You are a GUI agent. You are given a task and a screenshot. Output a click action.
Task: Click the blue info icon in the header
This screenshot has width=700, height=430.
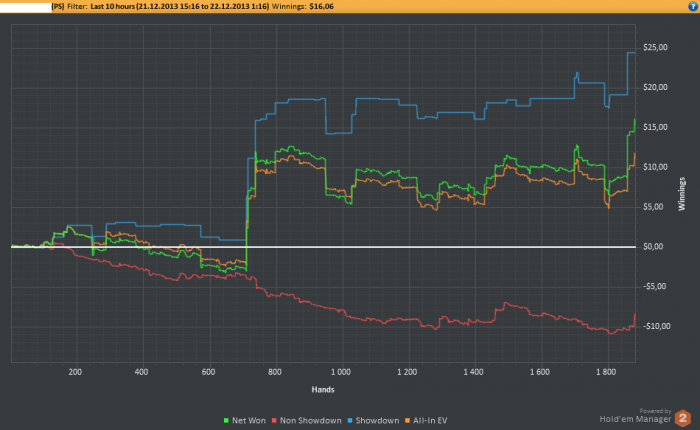click(693, 6)
